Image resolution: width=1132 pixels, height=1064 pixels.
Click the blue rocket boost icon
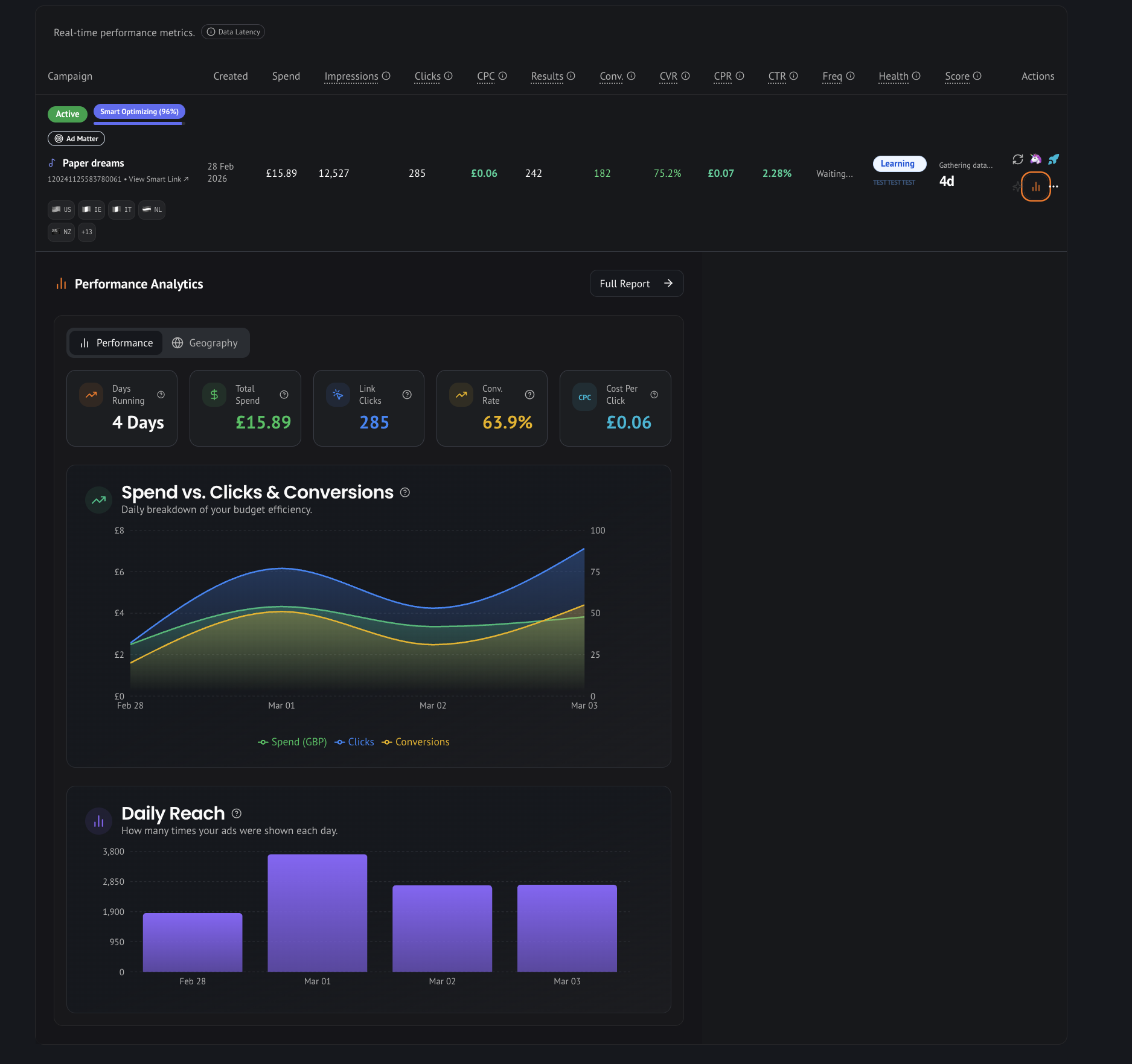tap(1054, 159)
